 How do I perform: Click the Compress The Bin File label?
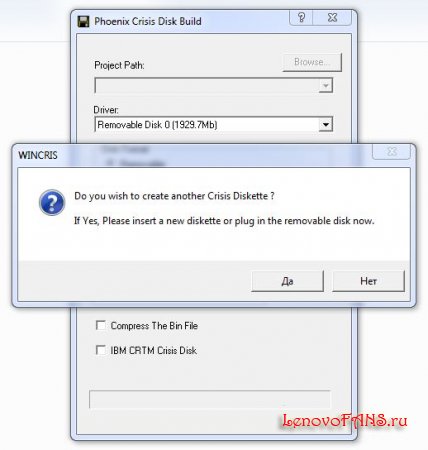coord(154,326)
